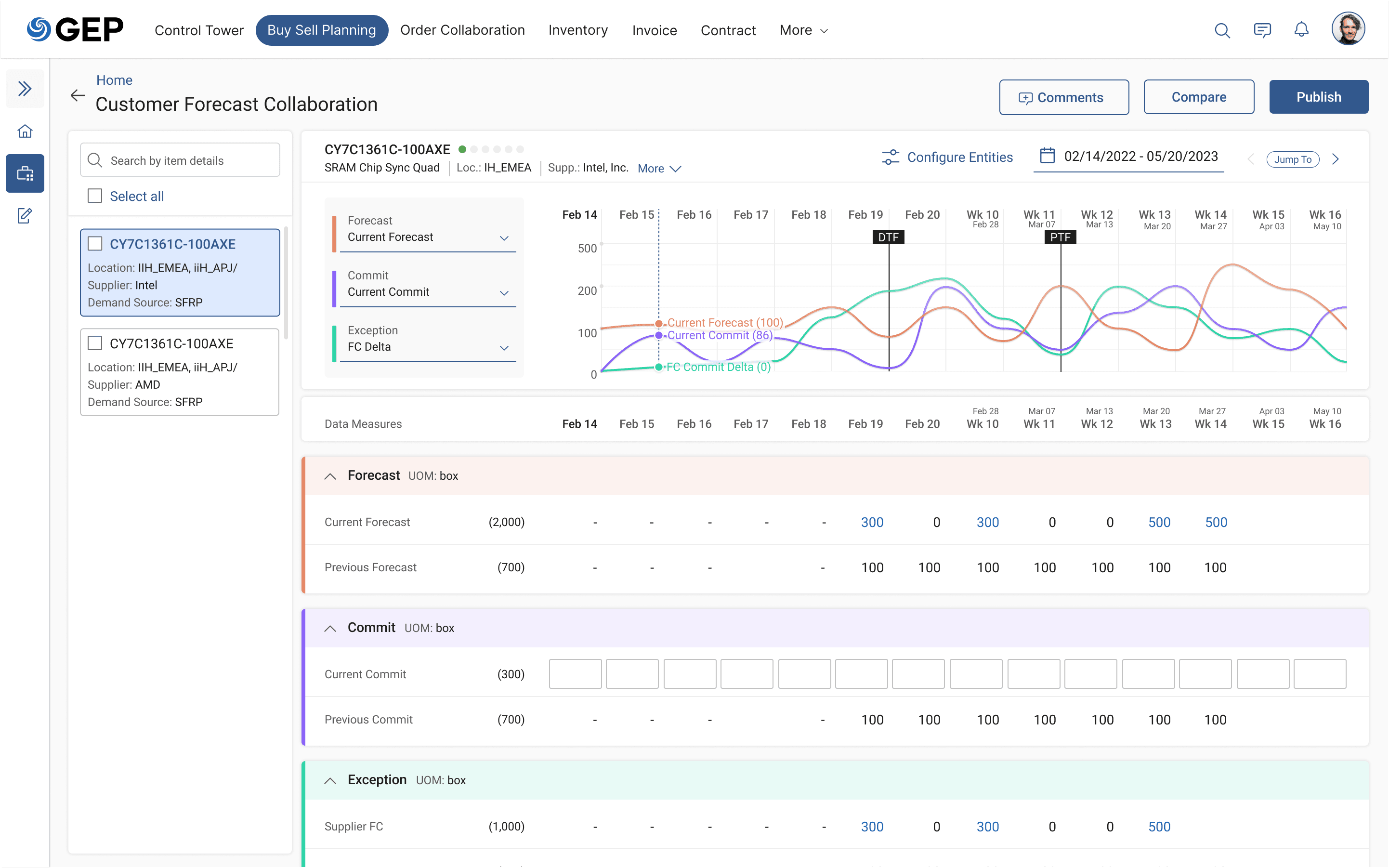This screenshot has width=1389, height=868.
Task: Open notifications bell icon
Action: click(x=1301, y=30)
